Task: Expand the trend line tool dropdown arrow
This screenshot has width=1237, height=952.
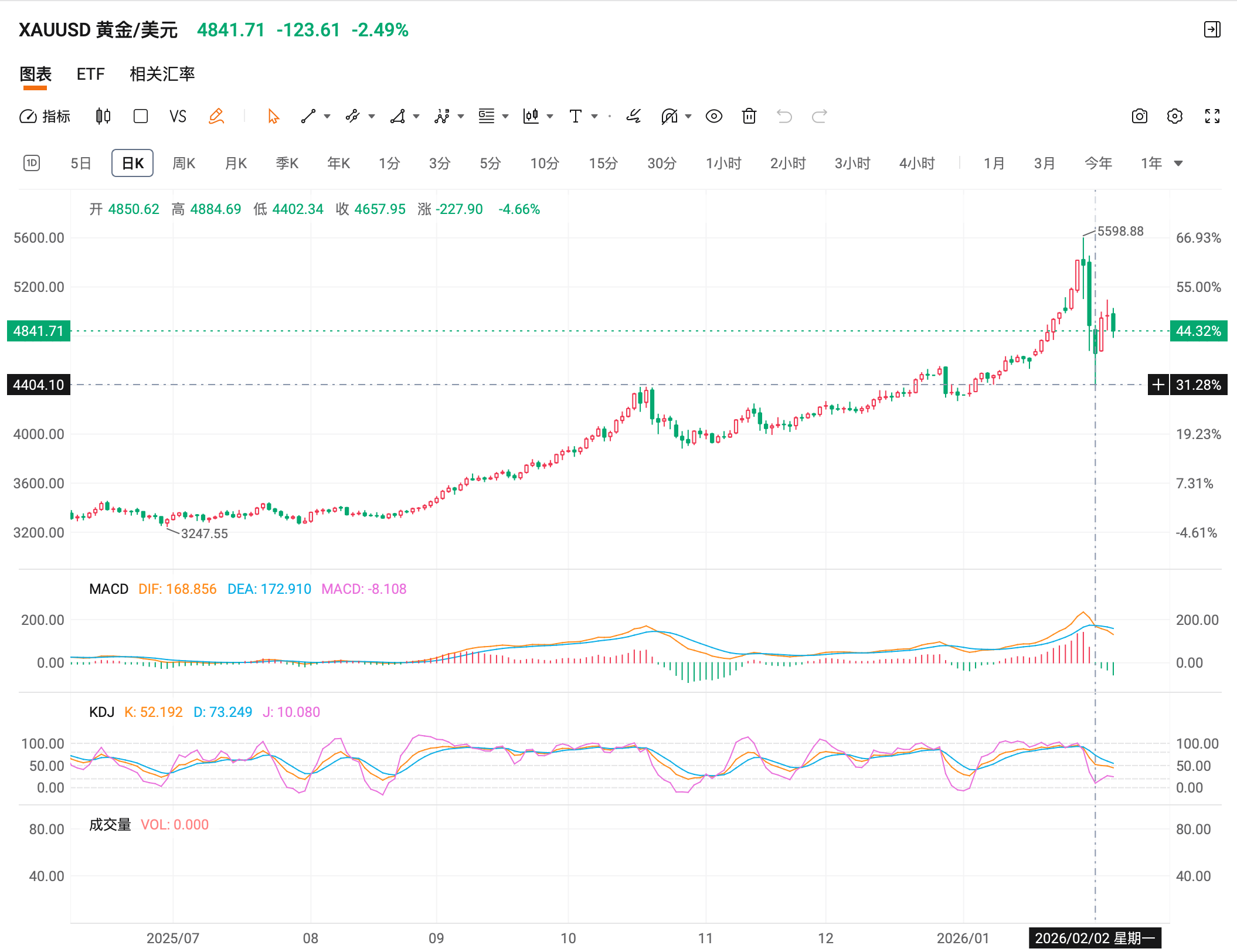Action: [327, 116]
